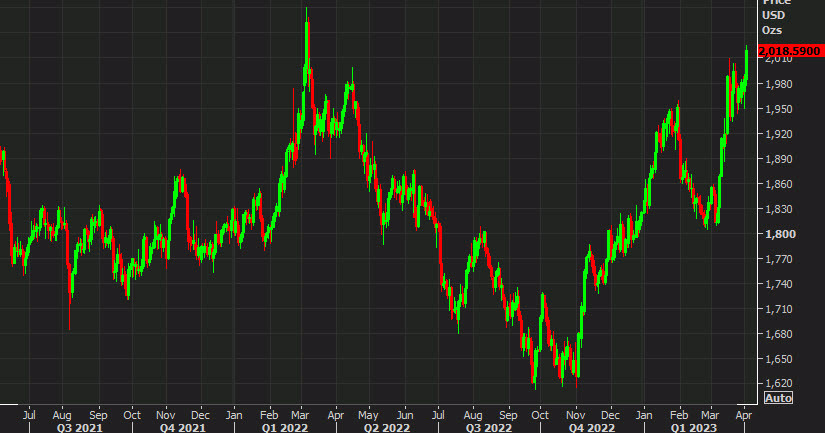This screenshot has width=825, height=433.
Task: Click the USD currency label
Action: pyautogui.click(x=773, y=15)
